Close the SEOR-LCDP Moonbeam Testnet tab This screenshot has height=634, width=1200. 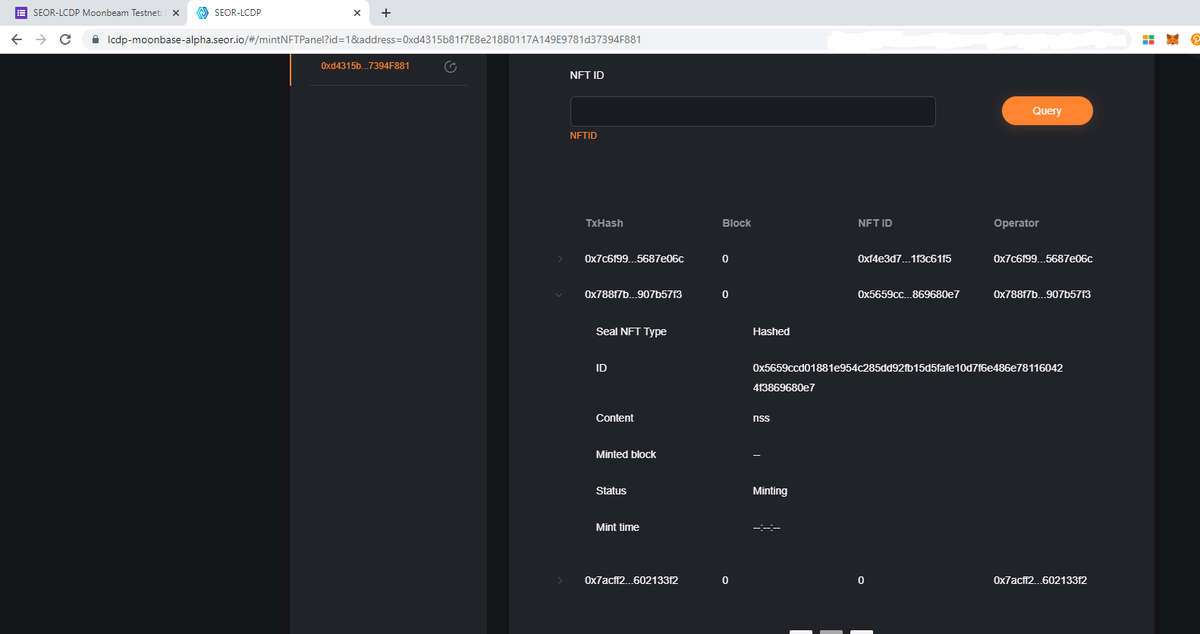[175, 13]
